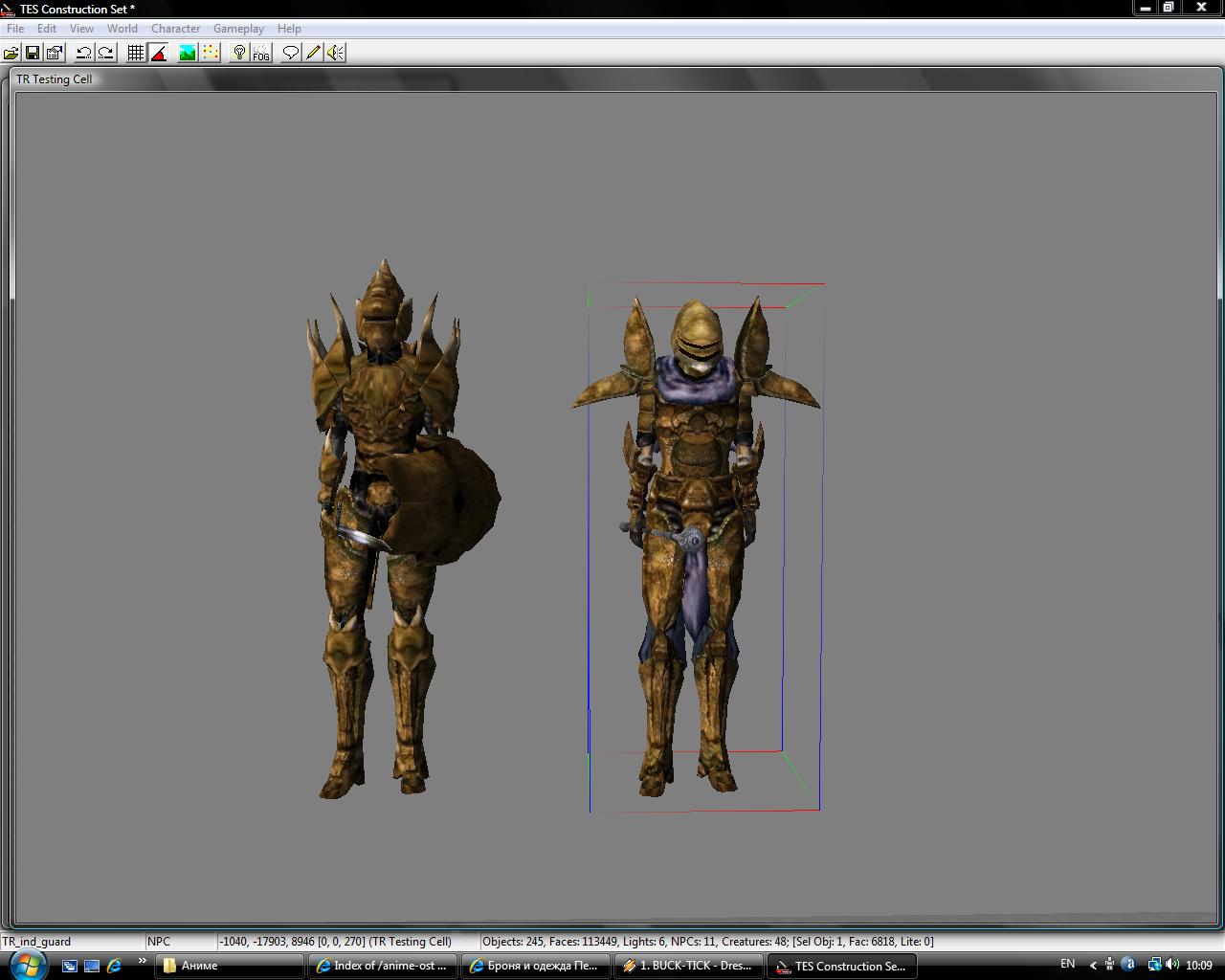This screenshot has width=1225, height=980.
Task: Click TES Construction Set title bar icon
Action: (x=9, y=9)
